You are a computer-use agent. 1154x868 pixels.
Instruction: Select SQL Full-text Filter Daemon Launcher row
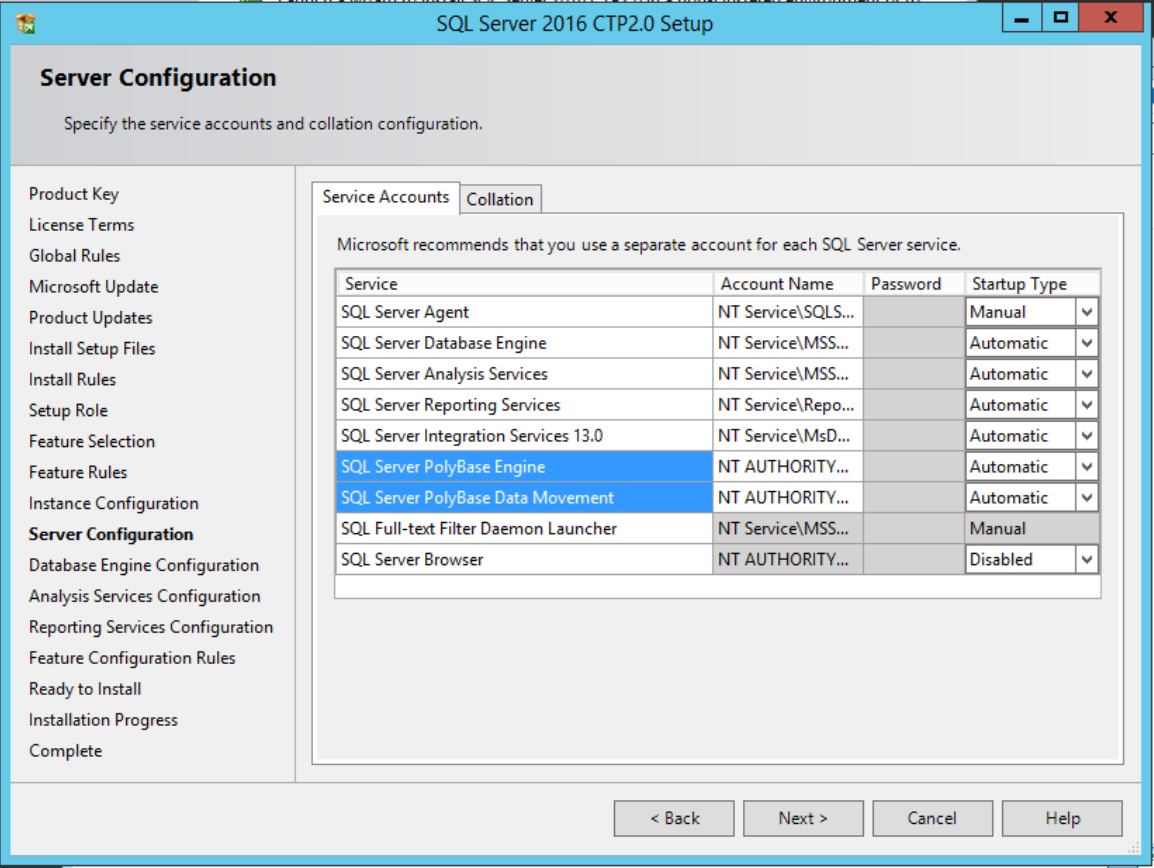click(524, 529)
